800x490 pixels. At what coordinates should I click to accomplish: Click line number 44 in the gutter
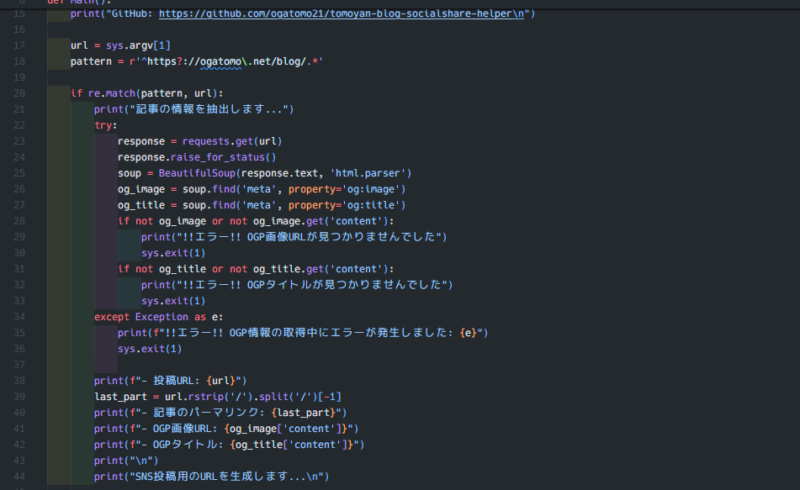point(20,476)
